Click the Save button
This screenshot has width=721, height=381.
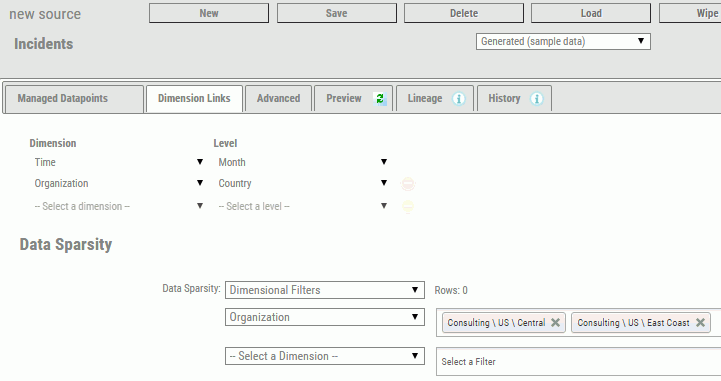tap(337, 13)
